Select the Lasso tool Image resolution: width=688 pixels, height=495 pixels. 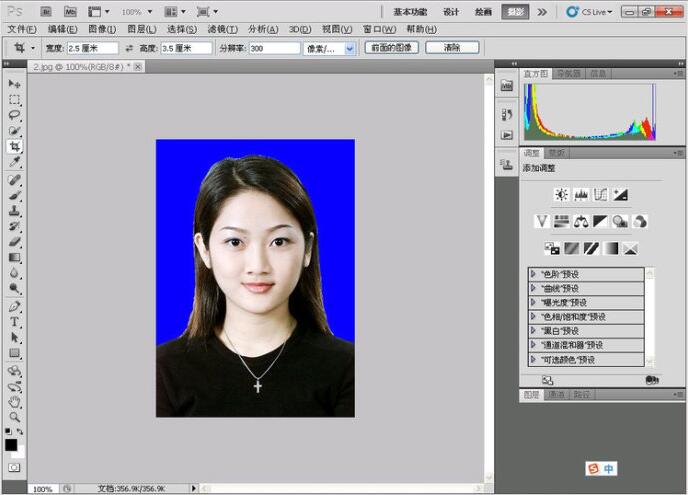pyautogui.click(x=14, y=115)
